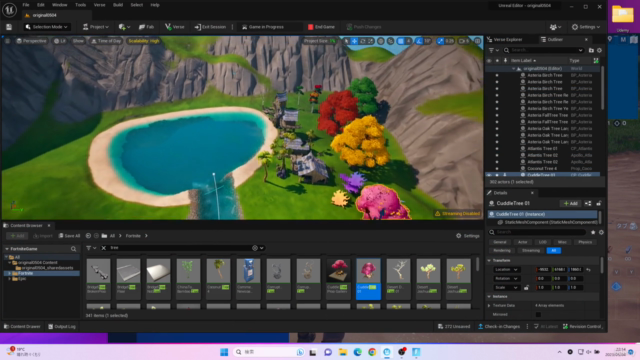Viewport: 640px width, 360px height.
Task: Toggle the Rendering details filter
Action: pyautogui.click(x=502, y=251)
